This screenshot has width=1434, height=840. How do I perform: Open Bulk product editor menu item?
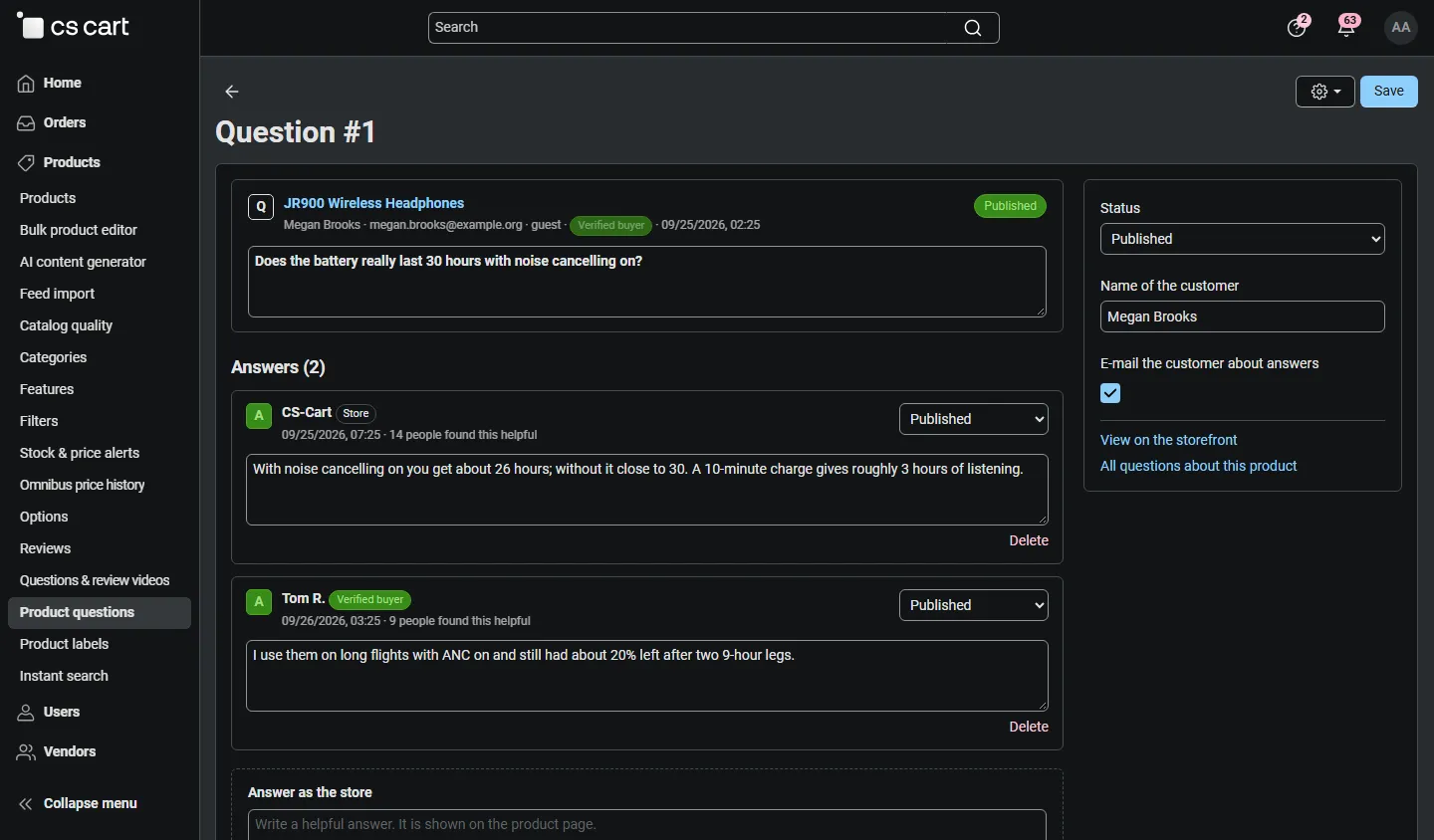tap(79, 231)
